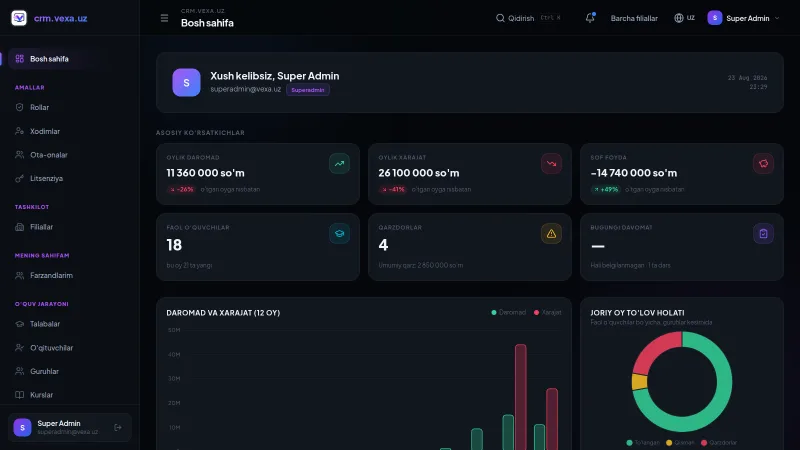Click the Filiallar building icon

(x=19, y=227)
